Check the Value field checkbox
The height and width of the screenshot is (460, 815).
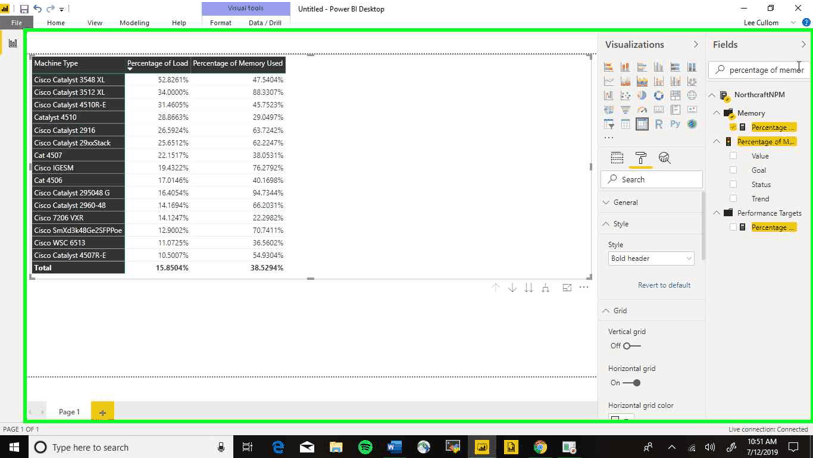[733, 156]
